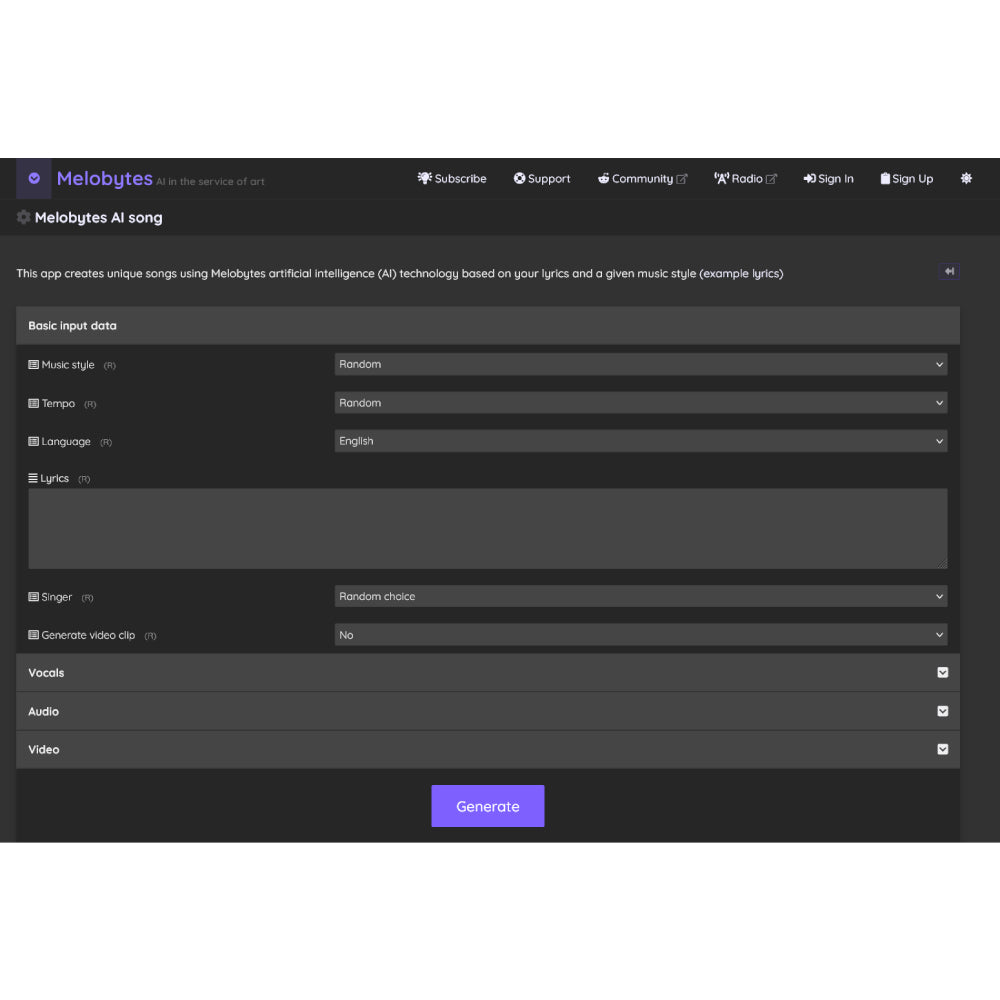The height and width of the screenshot is (1000, 1000).
Task: Click inside the Lyrics text area
Action: [488, 528]
